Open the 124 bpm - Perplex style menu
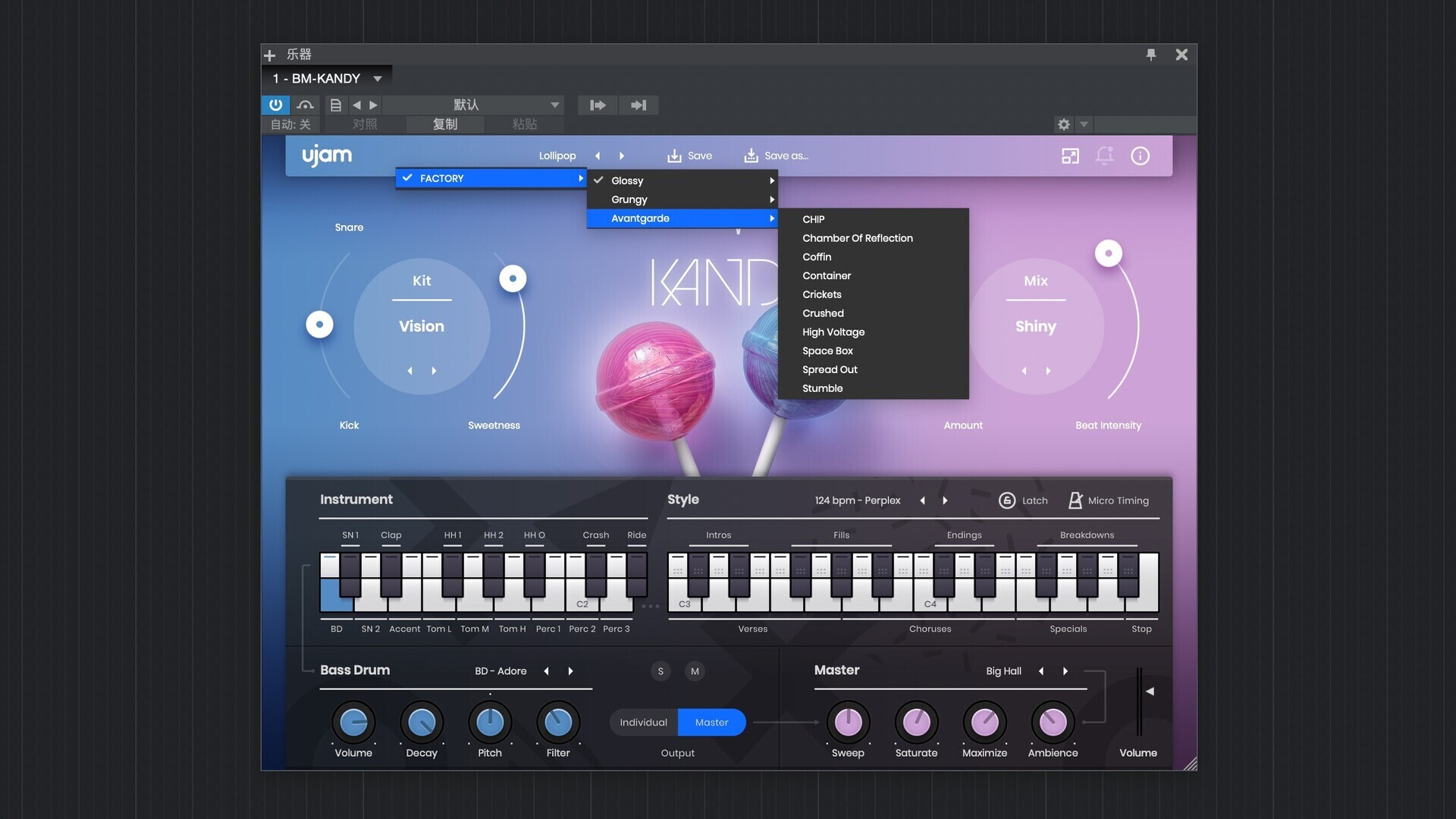The image size is (1456, 819). pos(858,500)
